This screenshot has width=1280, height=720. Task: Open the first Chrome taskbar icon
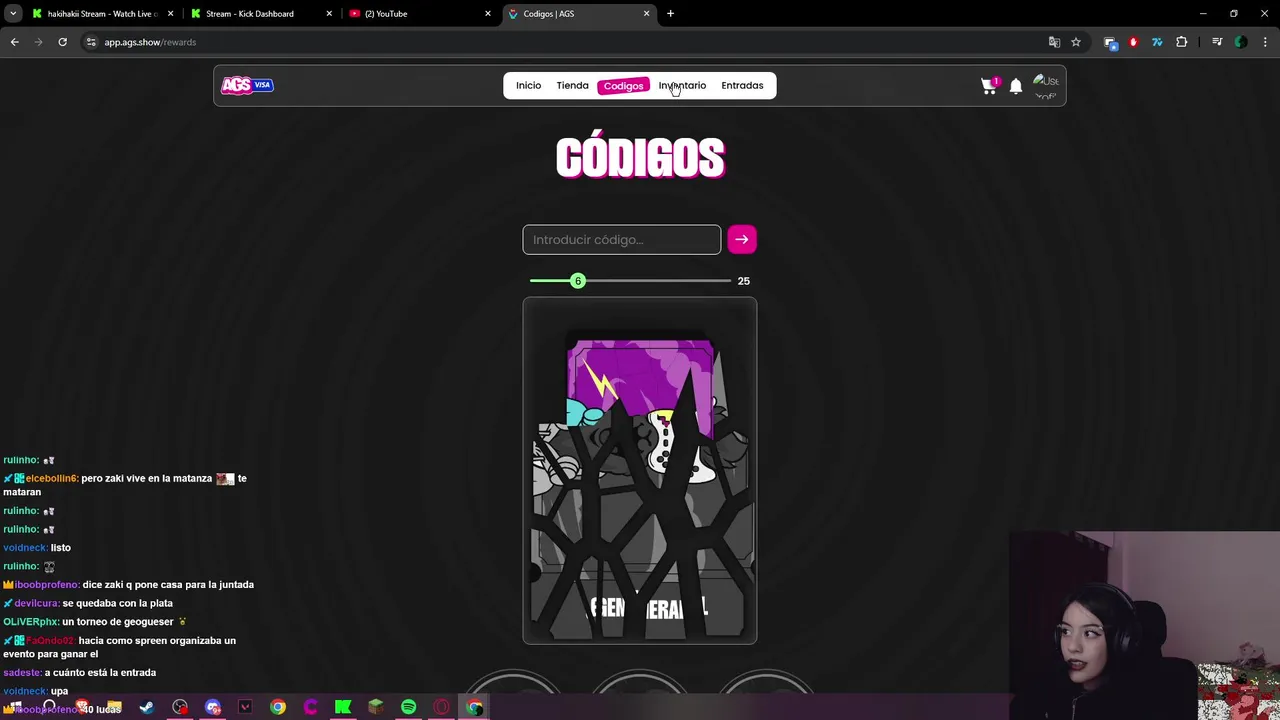(278, 707)
